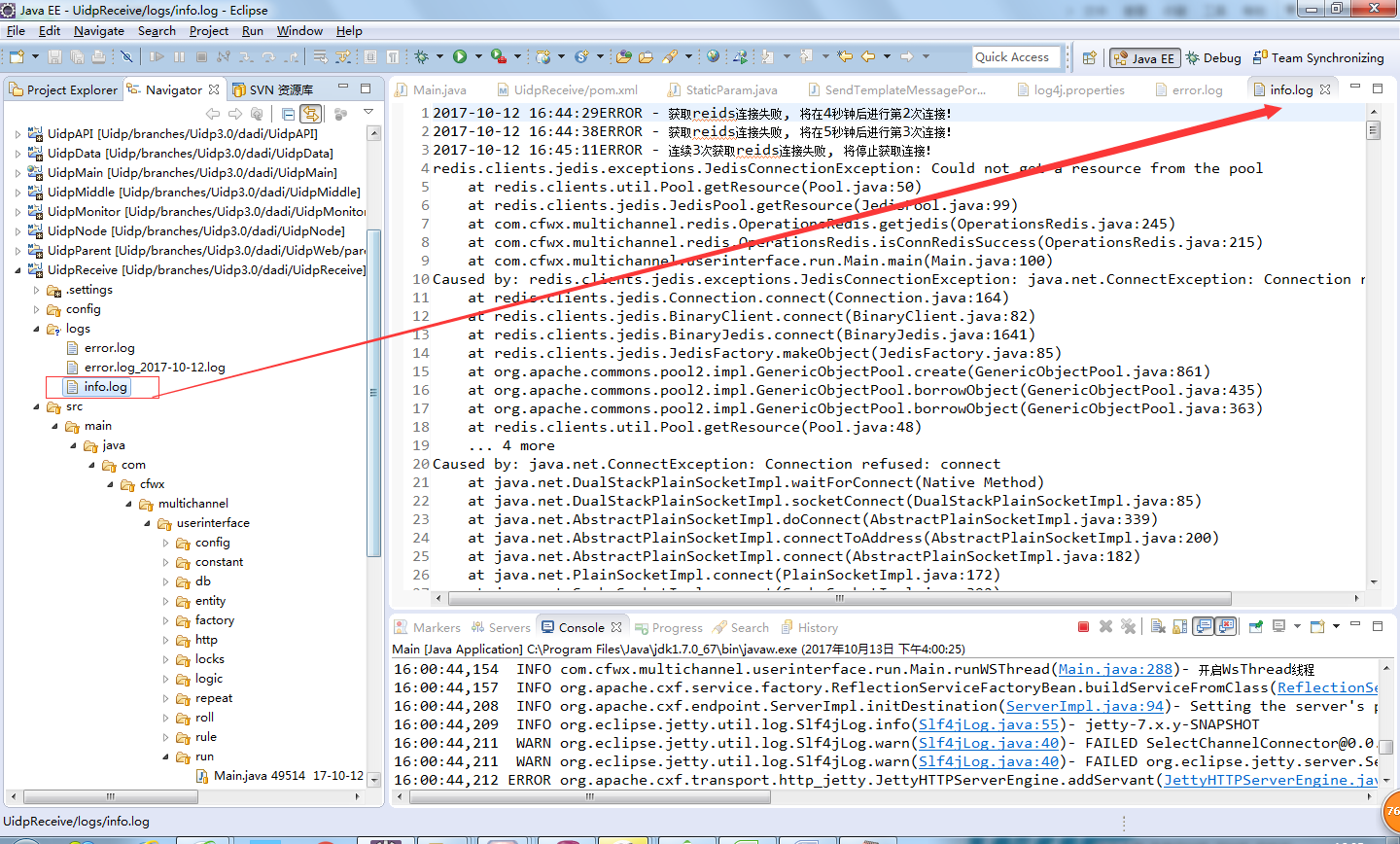1400x844 pixels.
Task: Toggle Scroll Lock in Console
Action: tap(1179, 627)
